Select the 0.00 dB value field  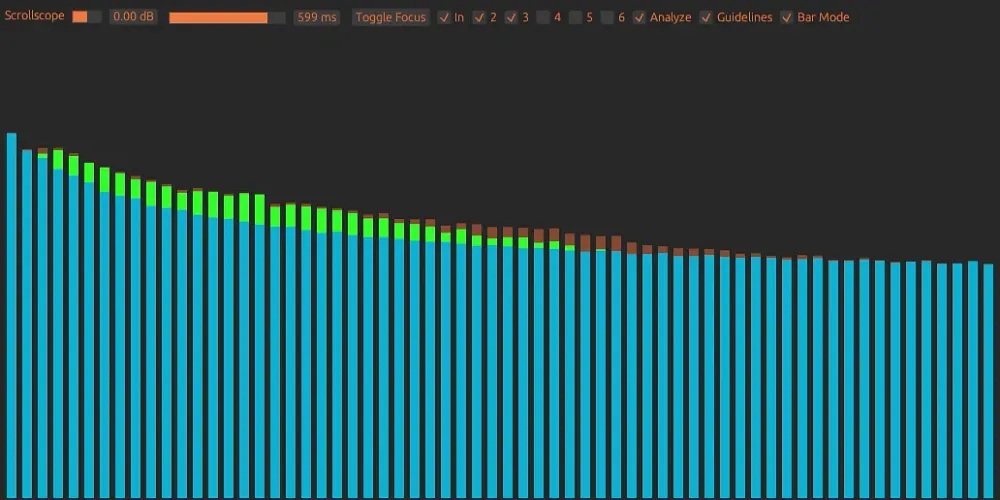tap(133, 17)
